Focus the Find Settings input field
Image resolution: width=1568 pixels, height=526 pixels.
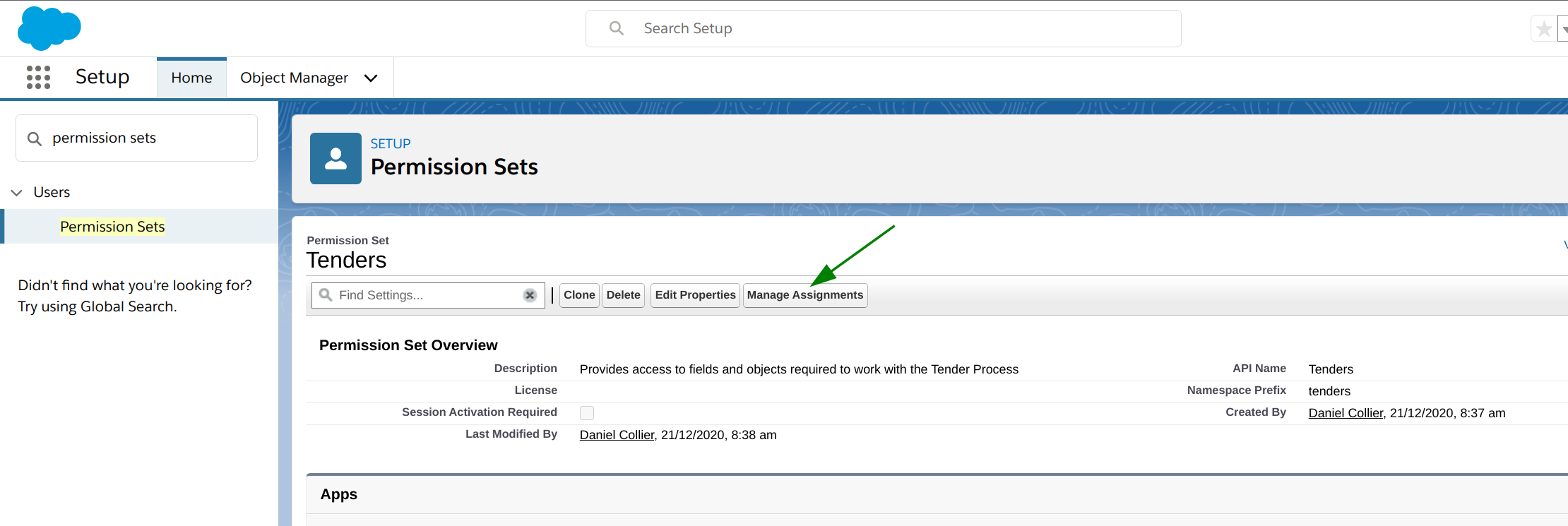(x=429, y=295)
